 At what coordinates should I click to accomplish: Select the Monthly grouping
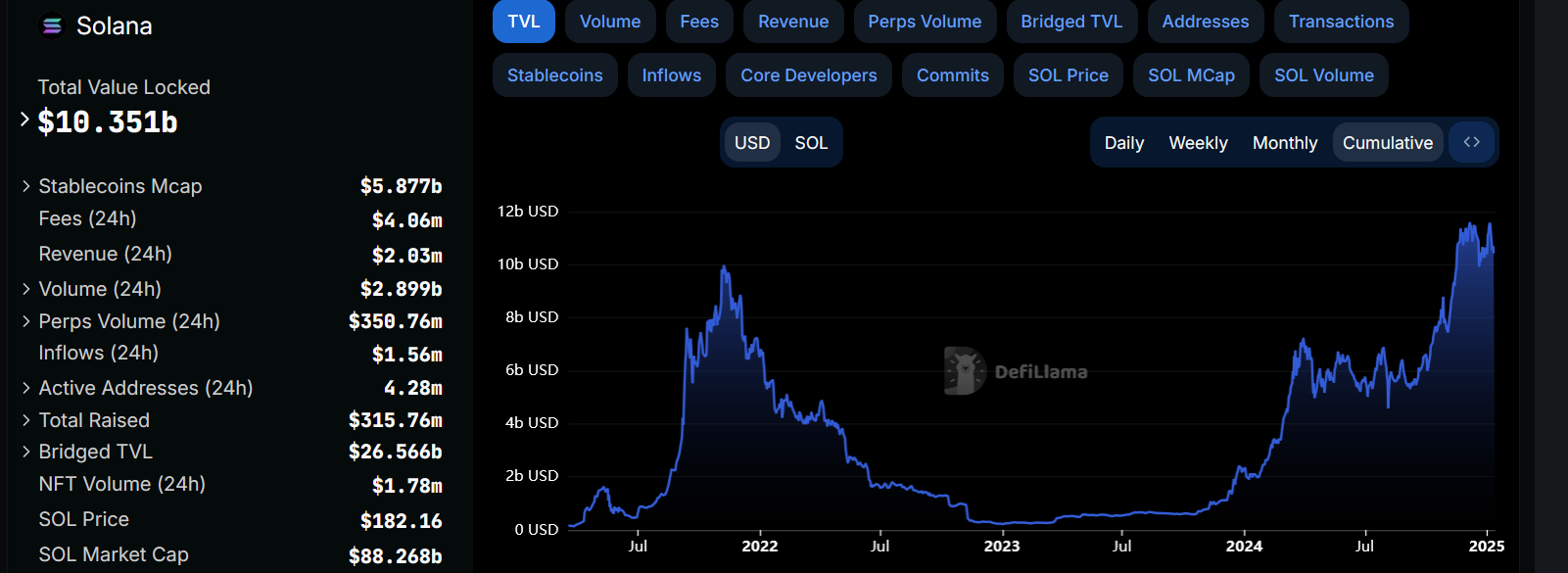tap(1285, 143)
